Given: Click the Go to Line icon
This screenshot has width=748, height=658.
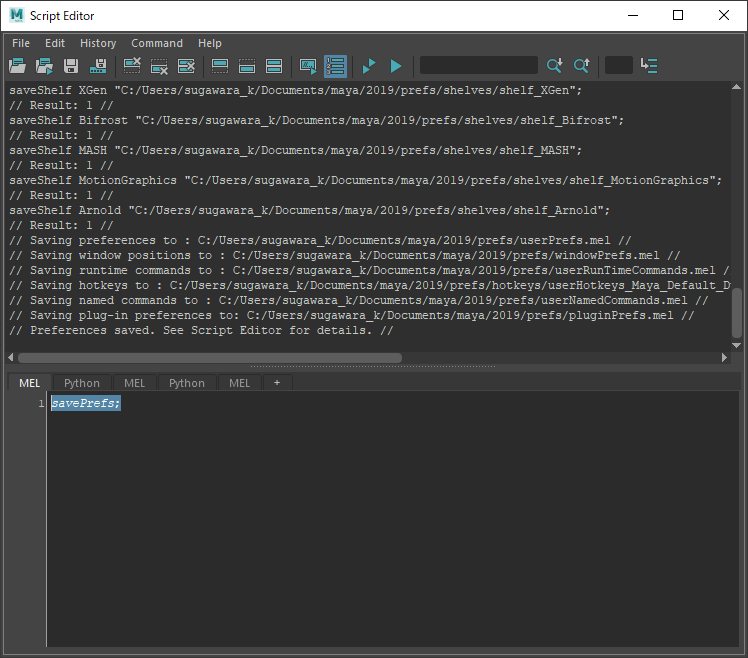Looking at the screenshot, I should tap(649, 66).
